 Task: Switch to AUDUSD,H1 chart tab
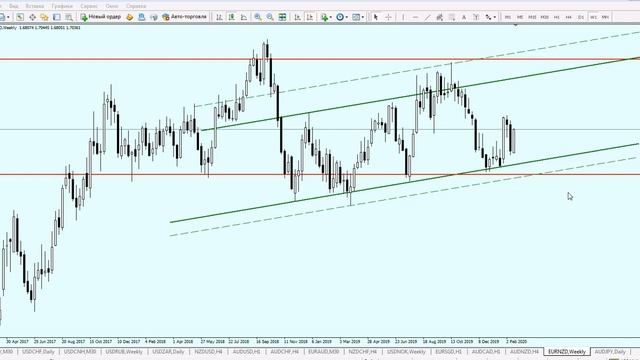247,351
